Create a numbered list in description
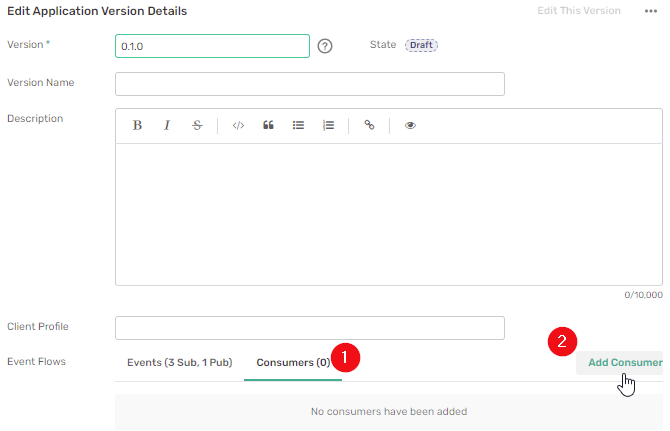670x431 pixels. 328,126
